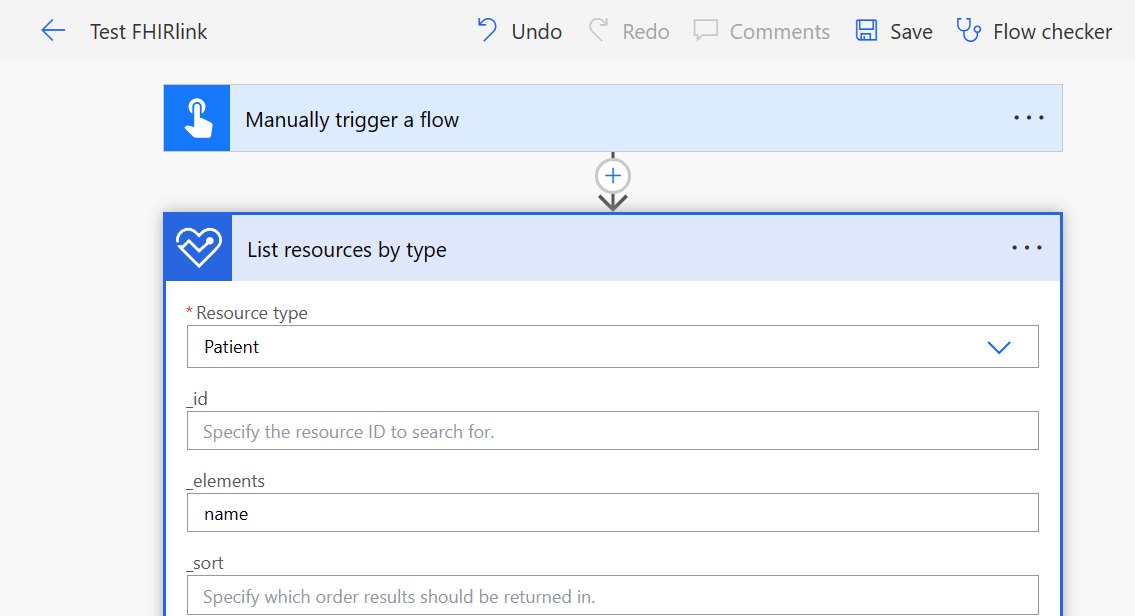This screenshot has height=616, width=1135.
Task: Click the Redo label
Action: [x=646, y=32]
